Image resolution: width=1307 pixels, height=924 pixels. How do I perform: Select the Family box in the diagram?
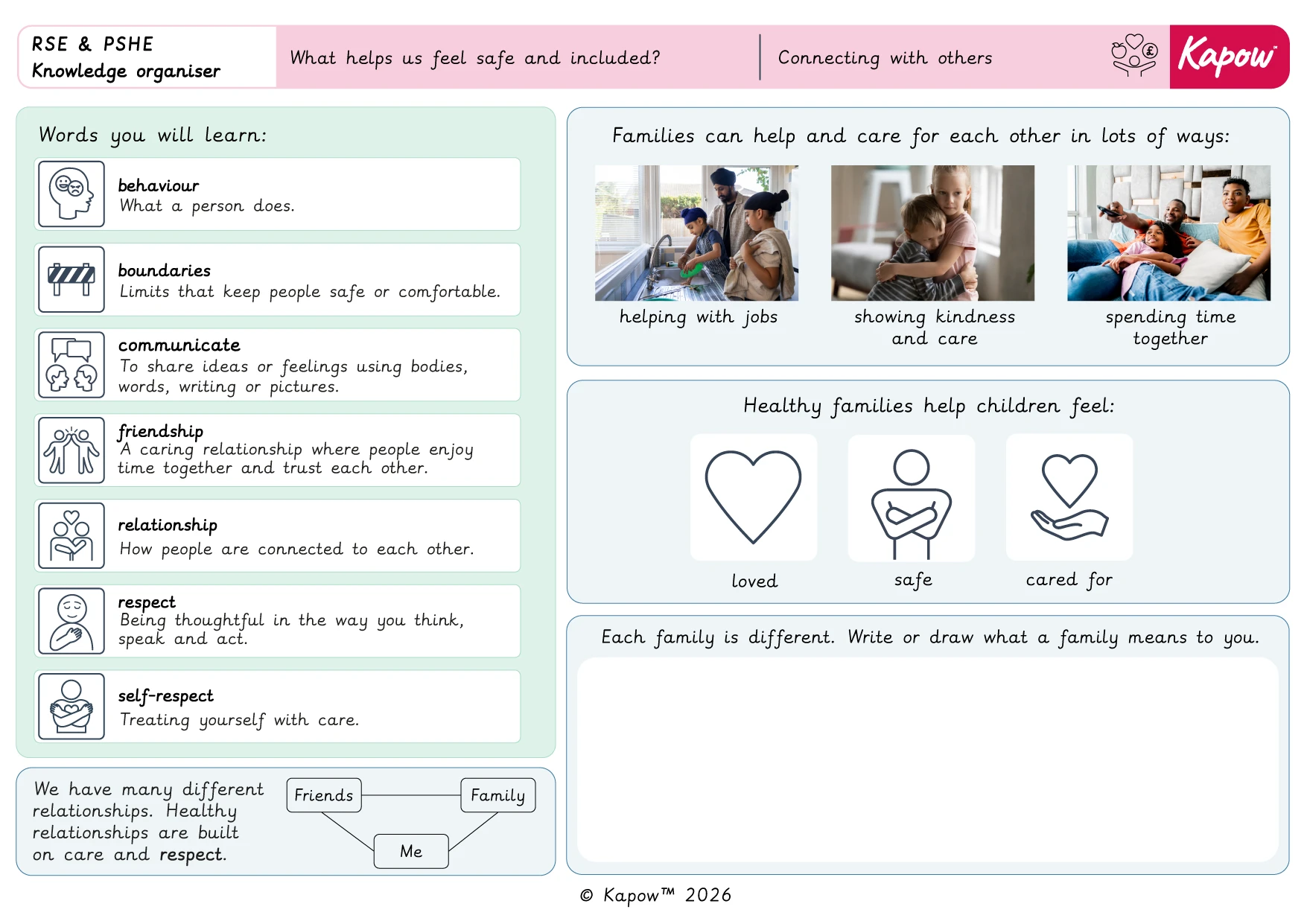tap(497, 795)
